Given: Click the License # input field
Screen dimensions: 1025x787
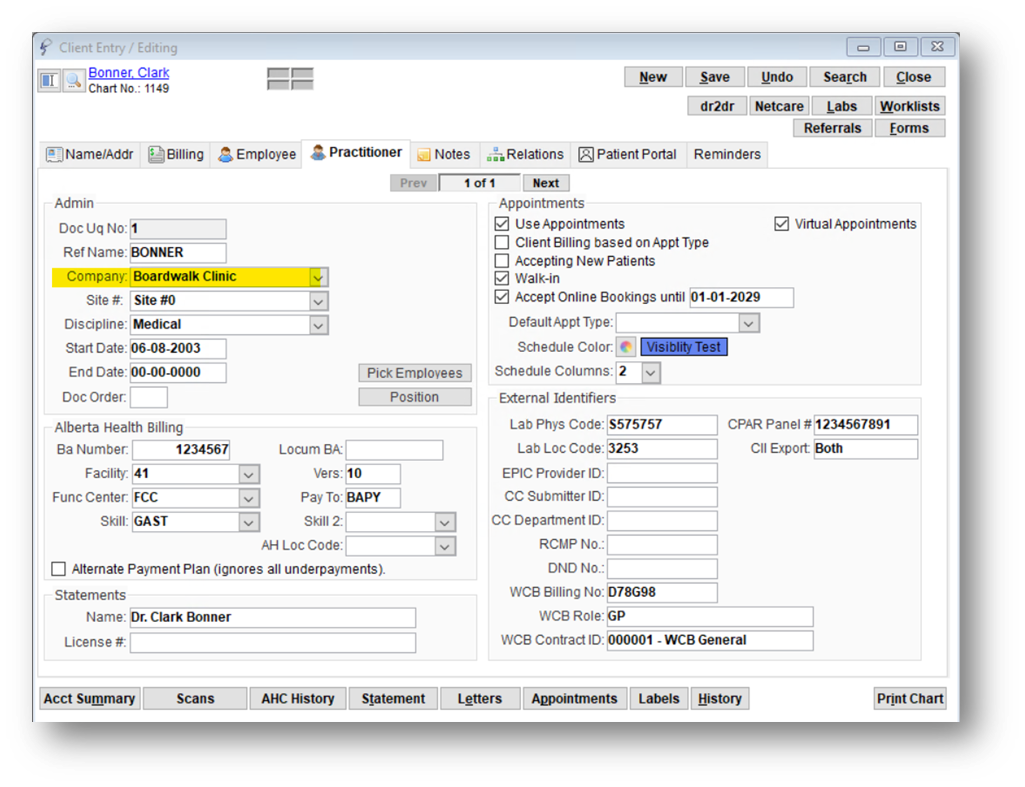Looking at the screenshot, I should [x=273, y=643].
